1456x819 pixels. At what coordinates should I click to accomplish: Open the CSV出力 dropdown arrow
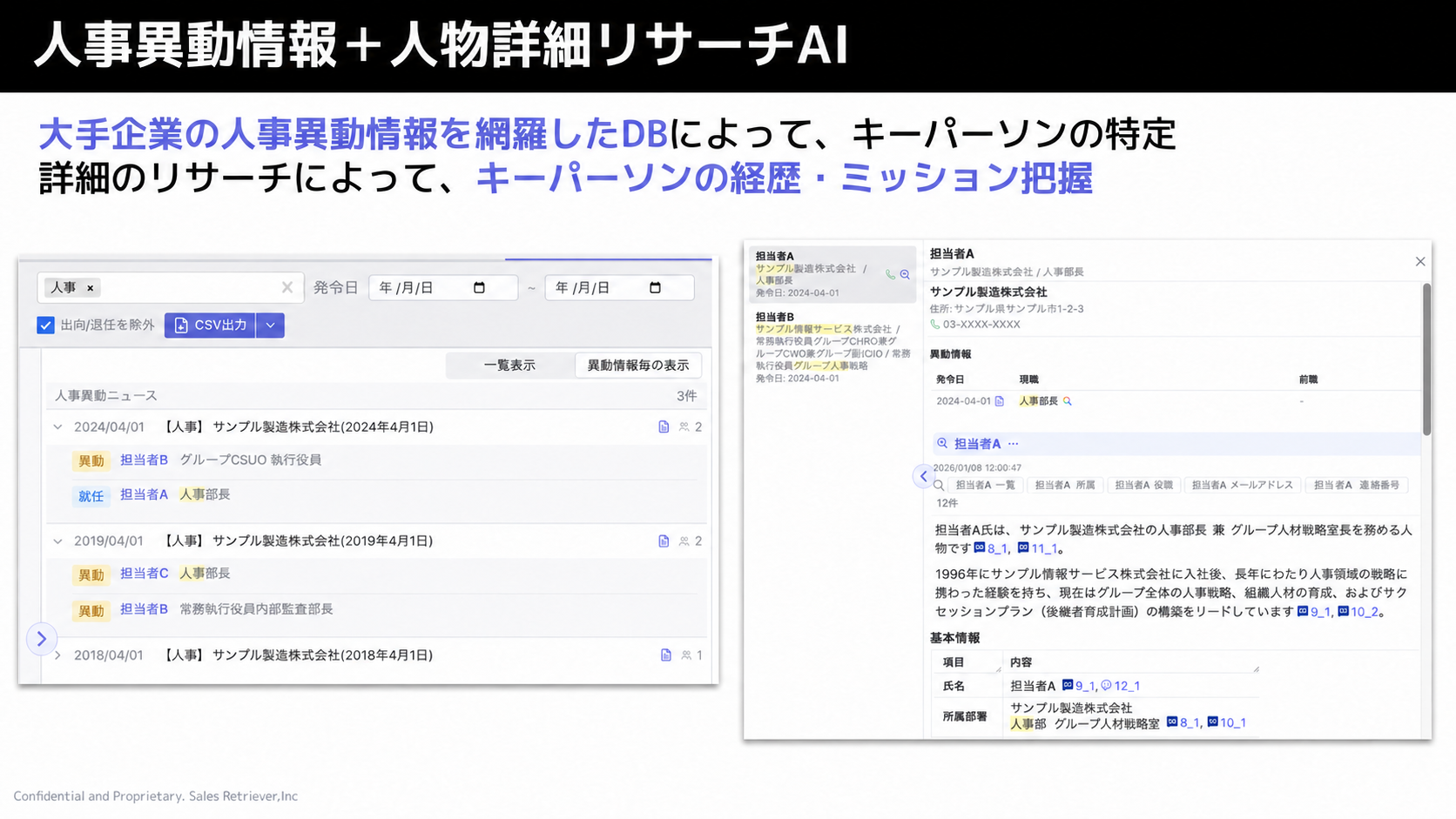270,325
